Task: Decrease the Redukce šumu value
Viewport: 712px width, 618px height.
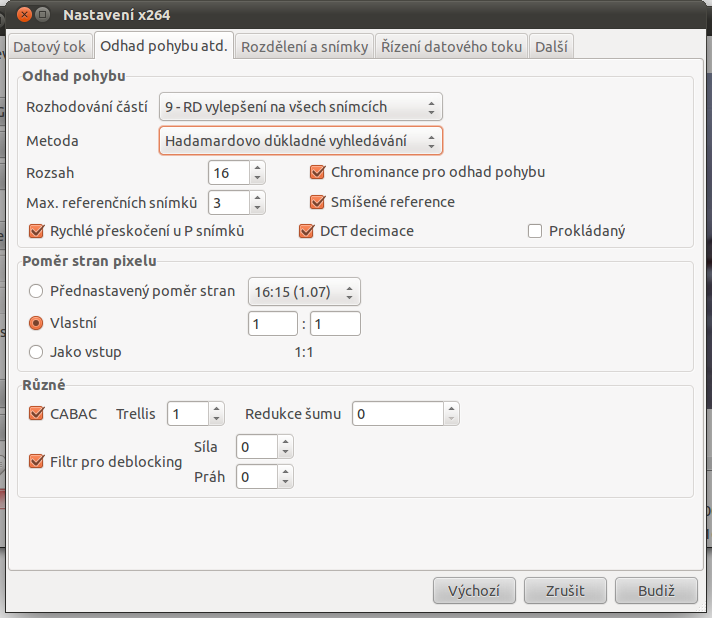Action: (451, 419)
